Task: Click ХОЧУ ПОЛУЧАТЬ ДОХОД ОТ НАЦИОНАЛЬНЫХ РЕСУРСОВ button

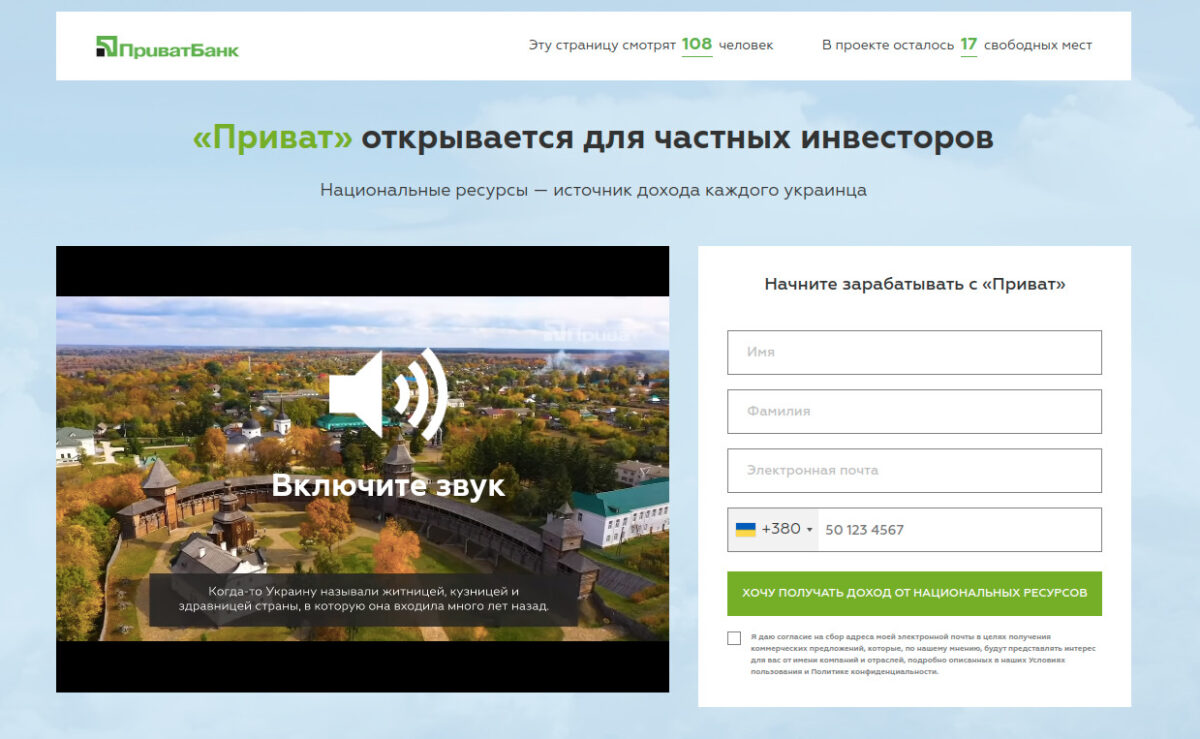Action: 914,593
